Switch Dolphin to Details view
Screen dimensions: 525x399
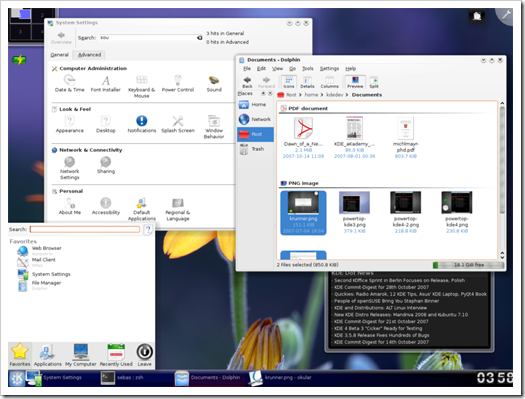pyautogui.click(x=307, y=82)
